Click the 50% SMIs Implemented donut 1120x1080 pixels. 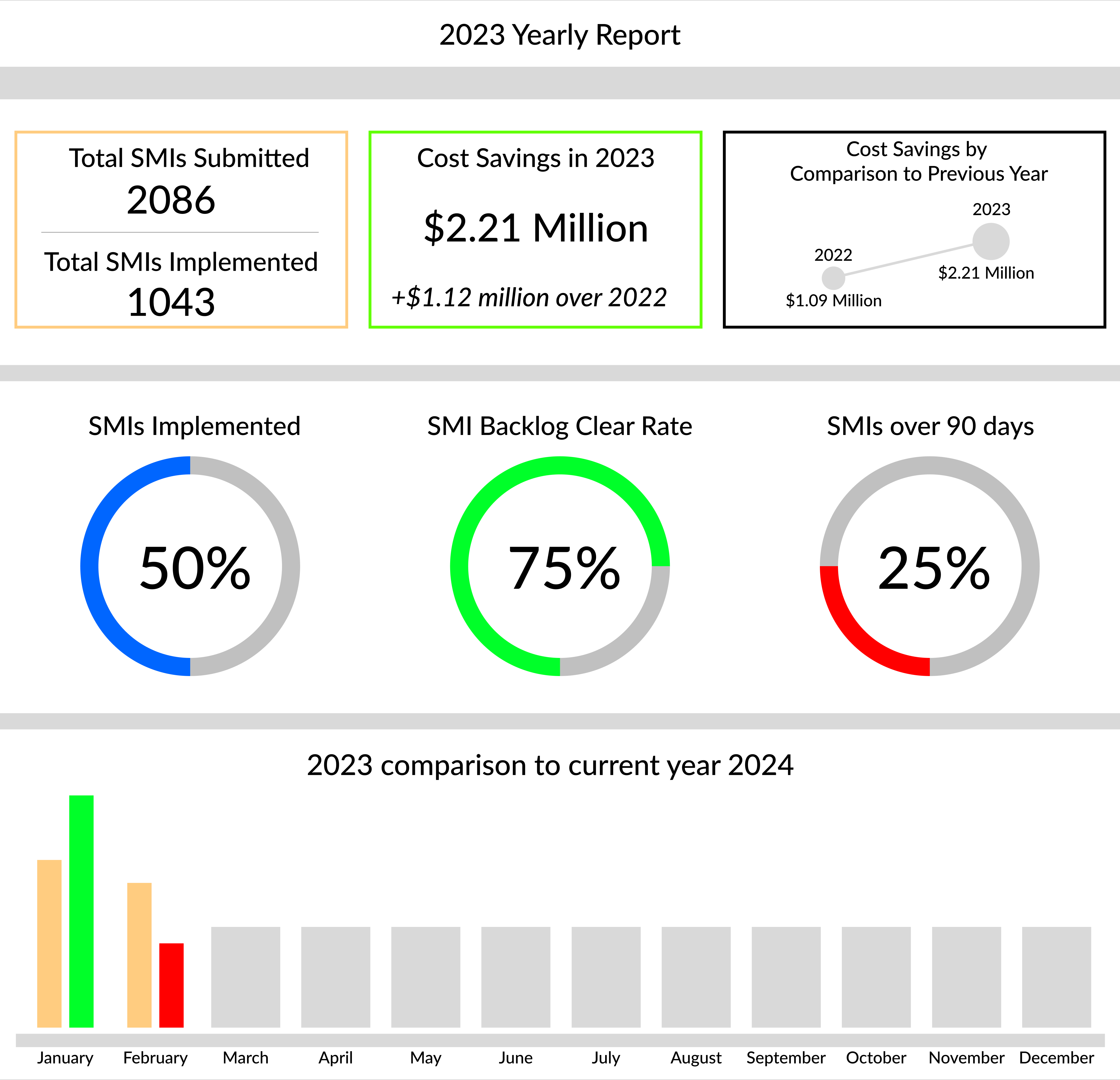click(190, 566)
